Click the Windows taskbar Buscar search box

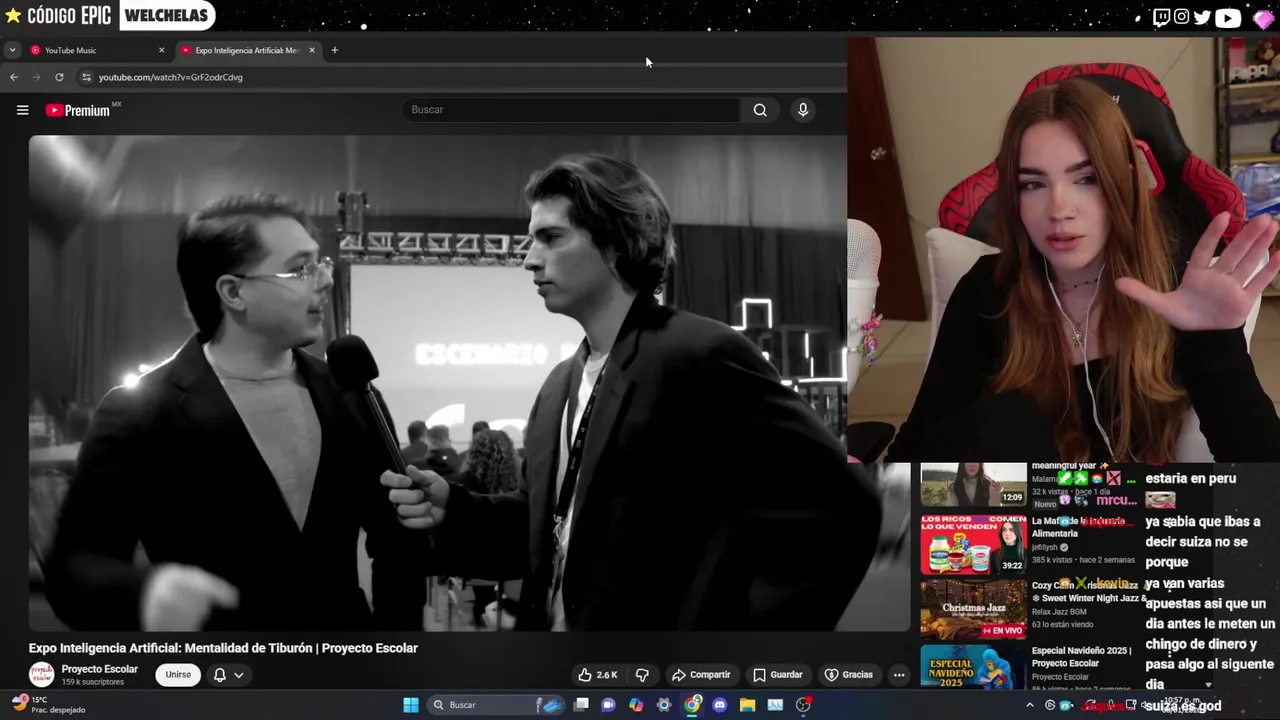[x=494, y=705]
